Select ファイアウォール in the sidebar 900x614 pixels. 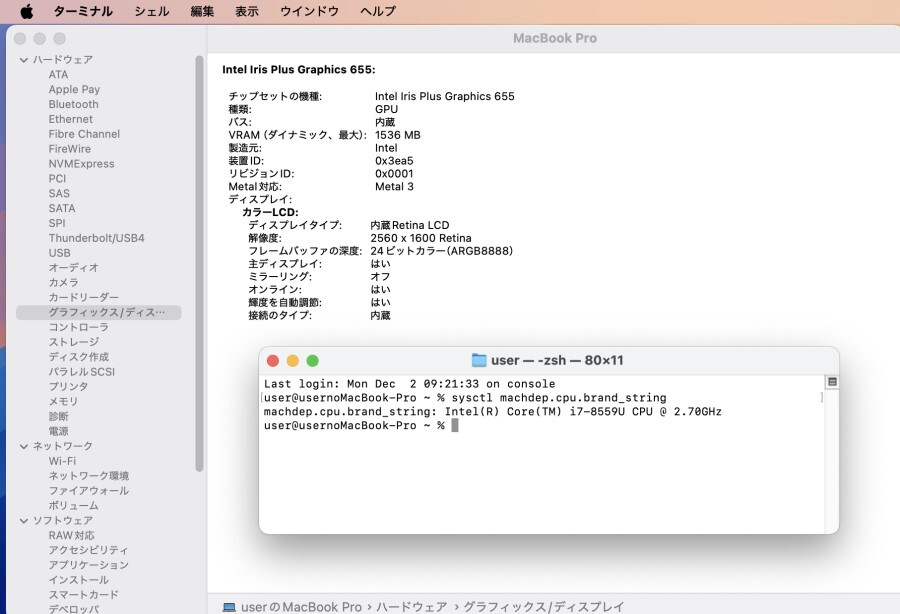[x=89, y=491]
